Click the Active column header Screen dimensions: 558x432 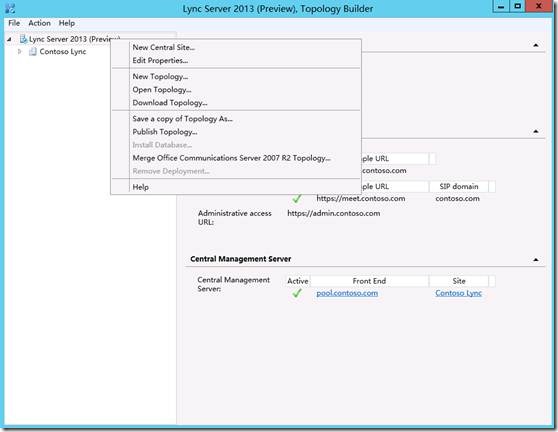[298, 281]
